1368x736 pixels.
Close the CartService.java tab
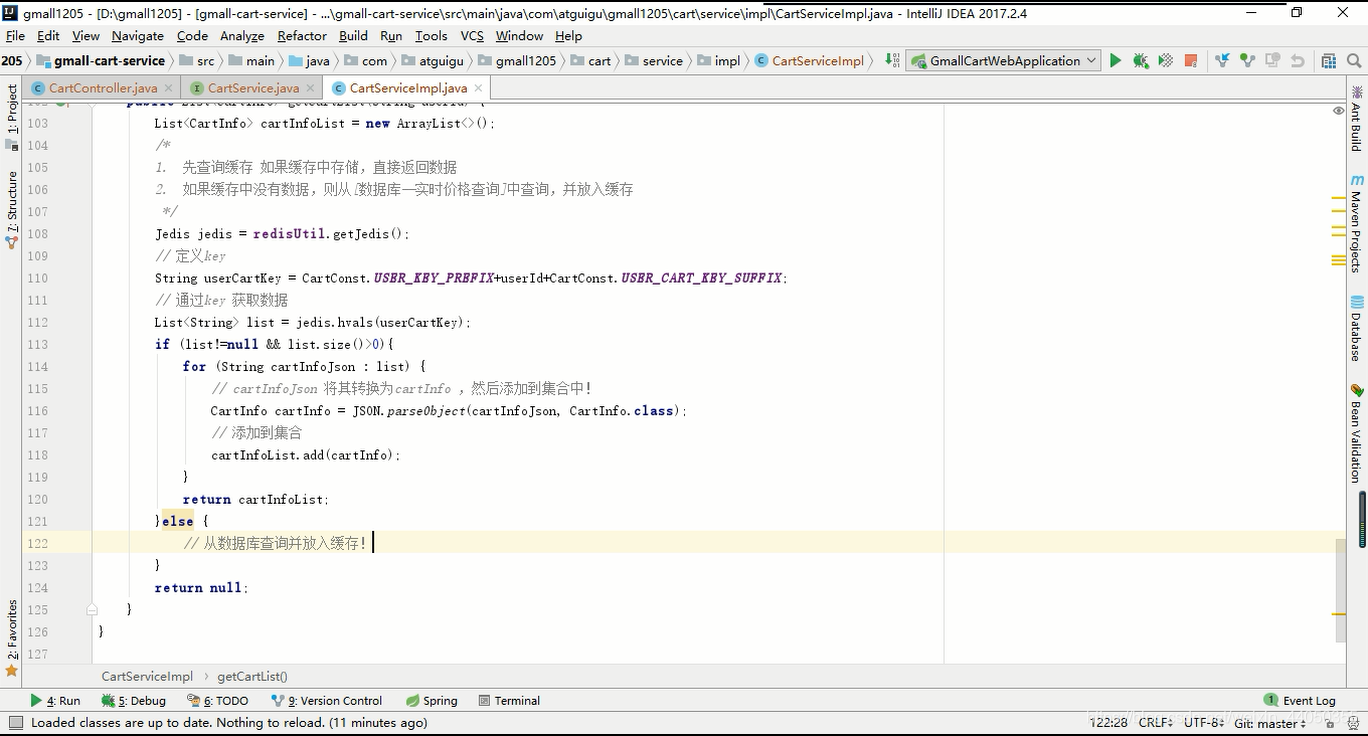tap(309, 88)
